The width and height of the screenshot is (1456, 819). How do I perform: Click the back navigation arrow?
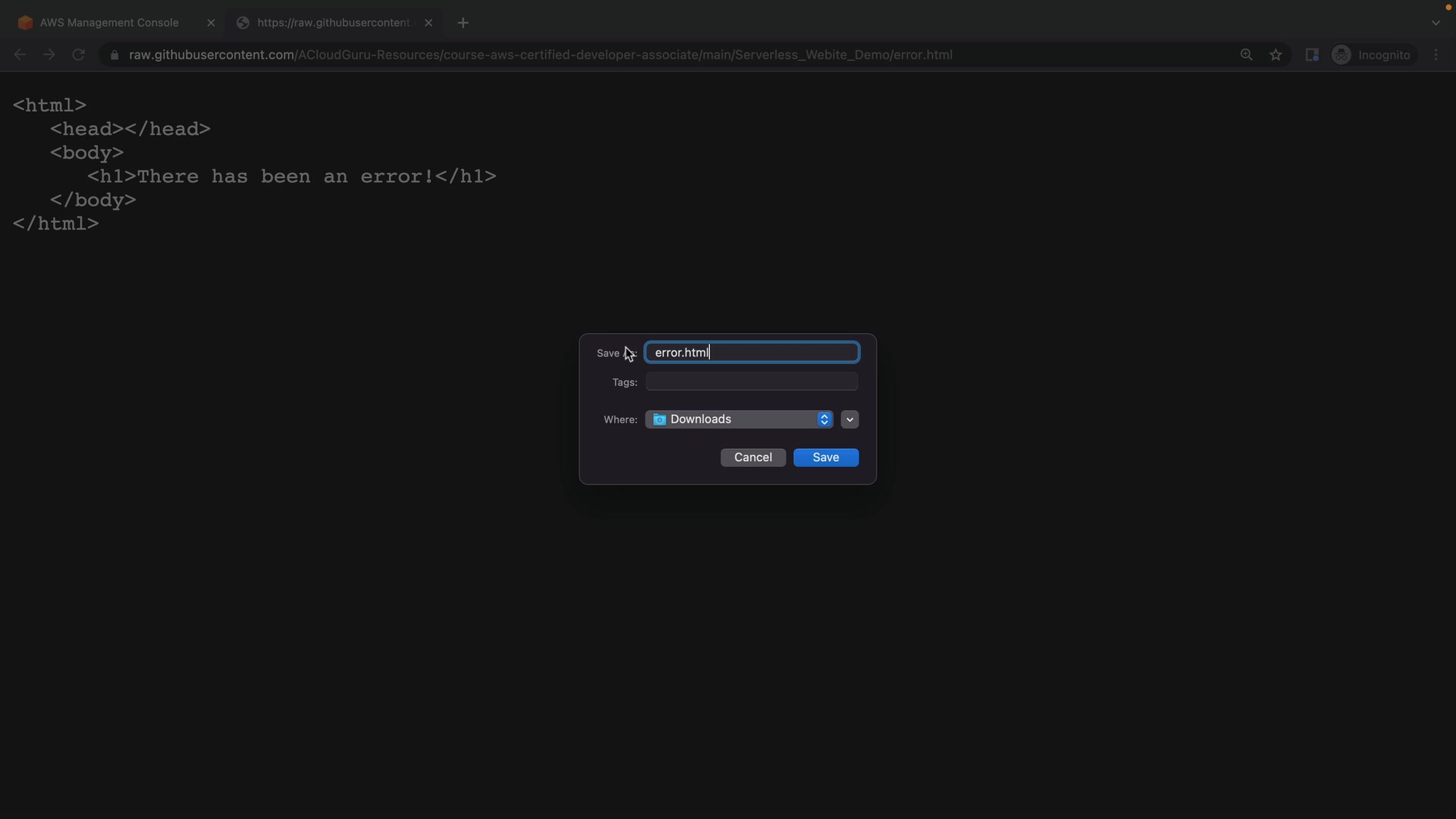(x=20, y=55)
